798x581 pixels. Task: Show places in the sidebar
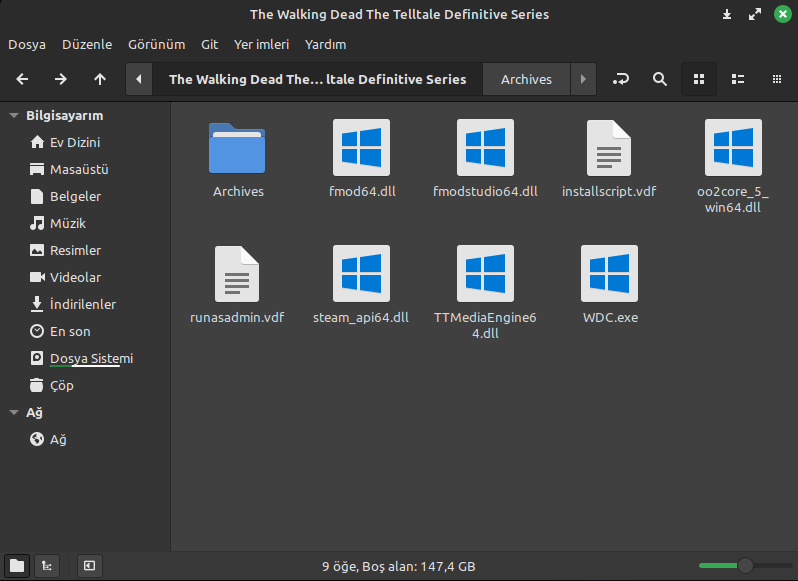17,566
